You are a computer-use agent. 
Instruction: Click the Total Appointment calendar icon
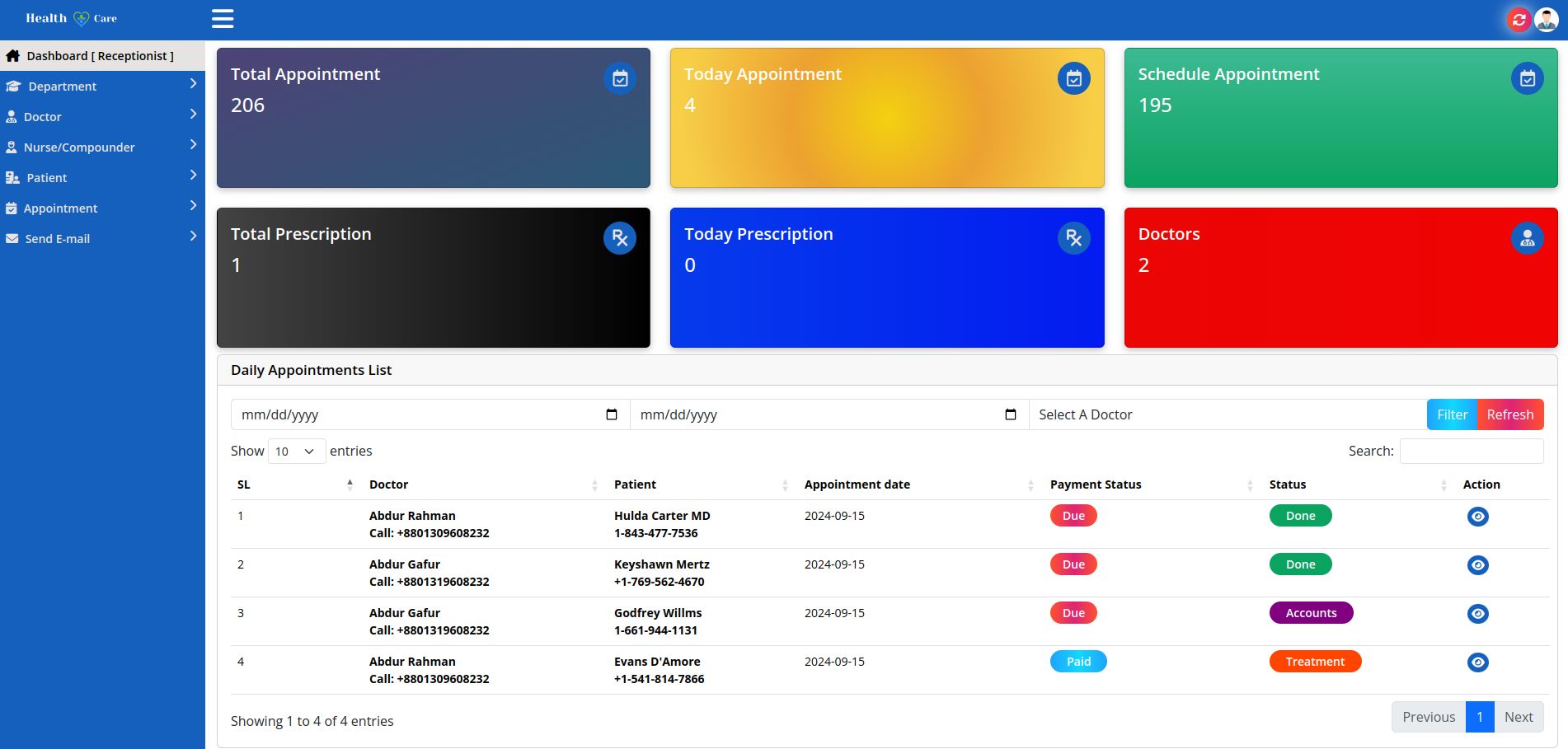click(x=620, y=78)
